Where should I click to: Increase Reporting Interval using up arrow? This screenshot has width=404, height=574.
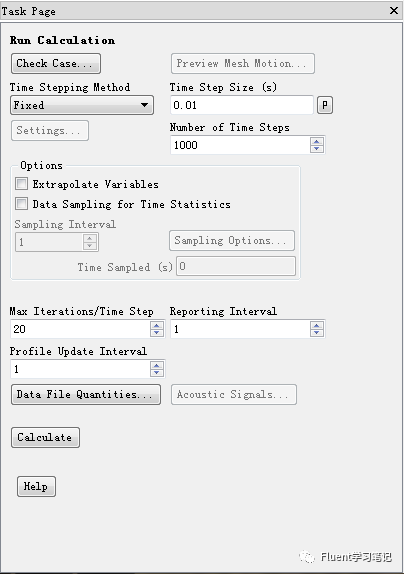(317, 325)
